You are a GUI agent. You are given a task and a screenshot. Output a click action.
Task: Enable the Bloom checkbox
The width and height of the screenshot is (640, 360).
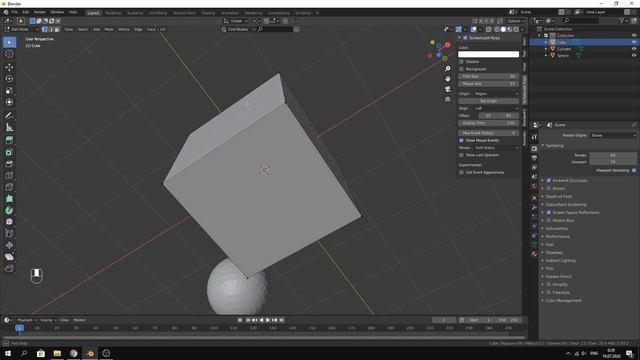549,188
